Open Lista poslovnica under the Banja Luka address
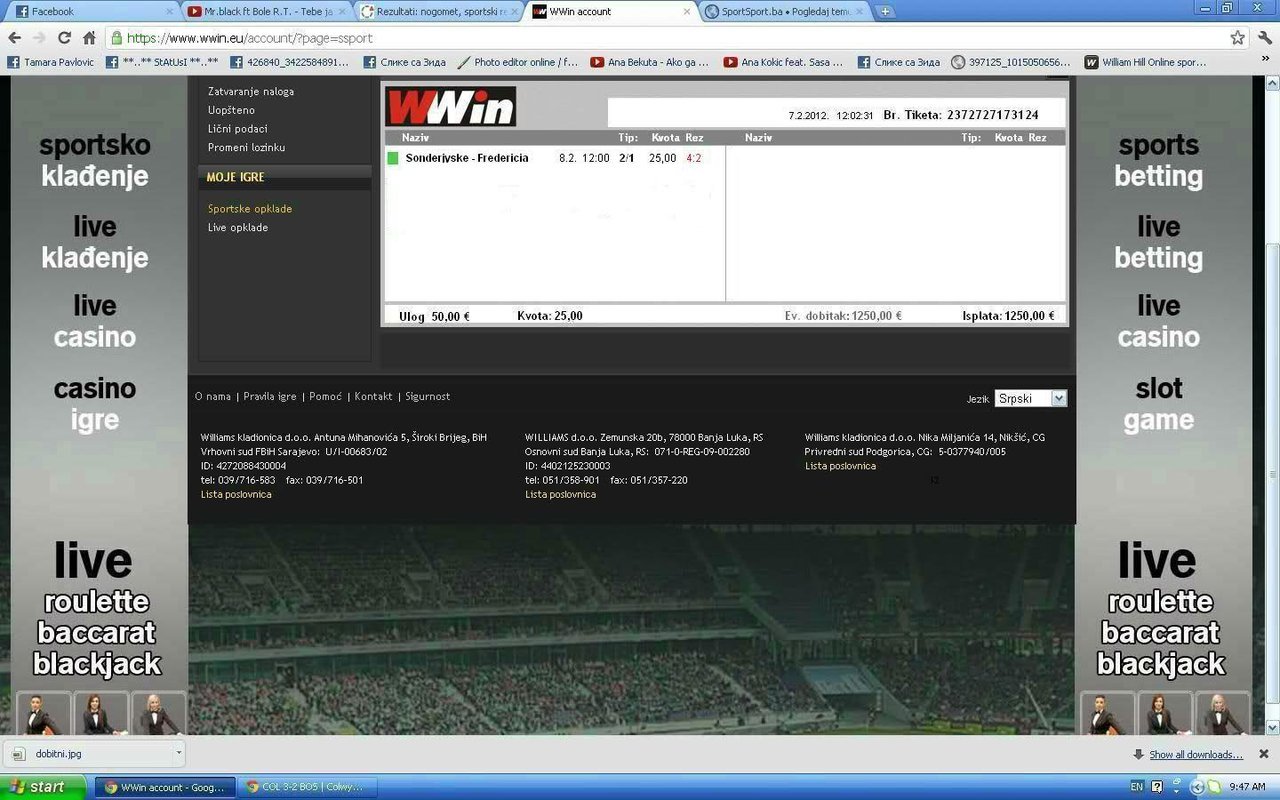This screenshot has height=800, width=1280. coord(561,495)
